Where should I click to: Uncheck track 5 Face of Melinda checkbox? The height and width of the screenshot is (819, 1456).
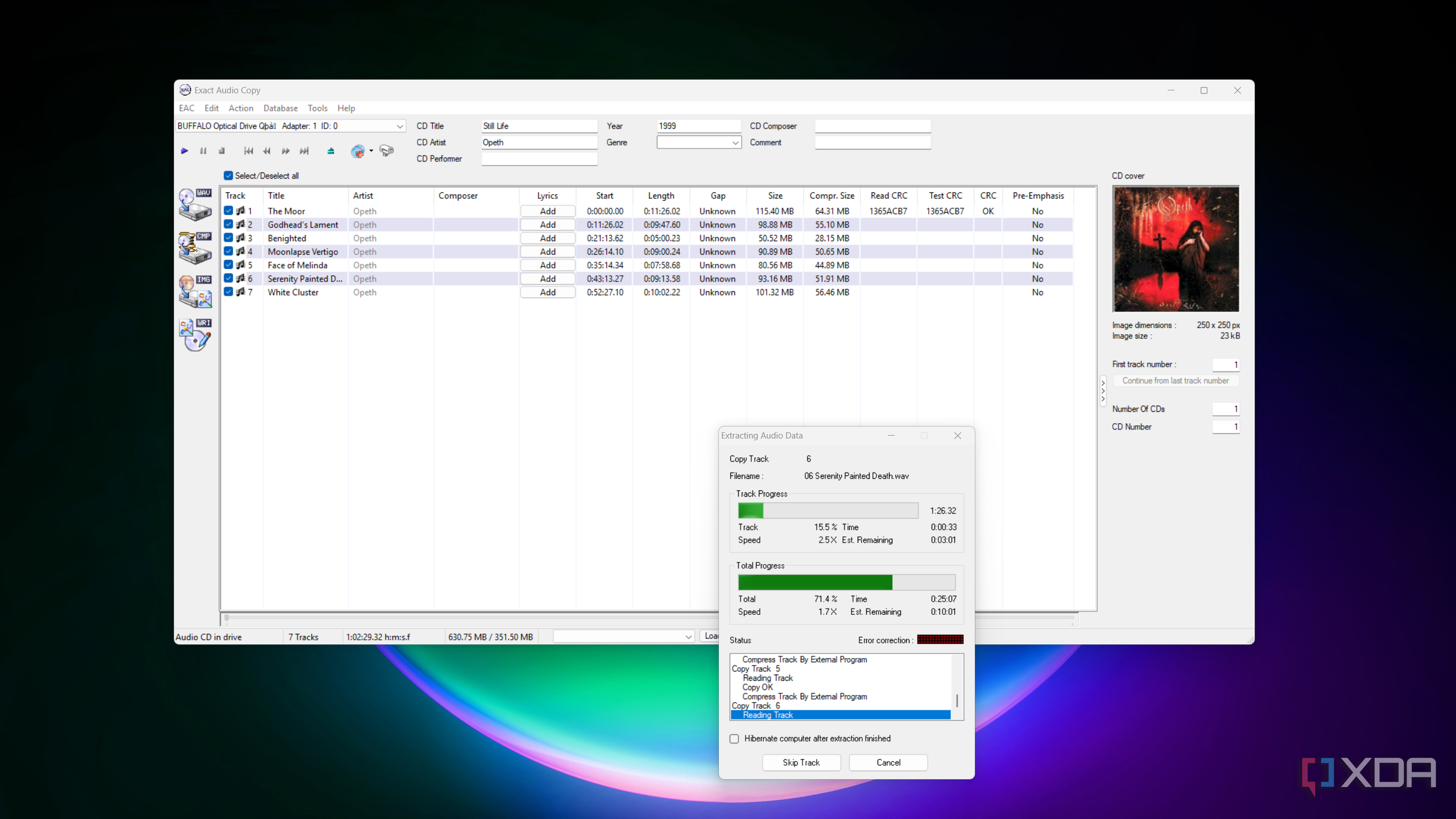(228, 265)
